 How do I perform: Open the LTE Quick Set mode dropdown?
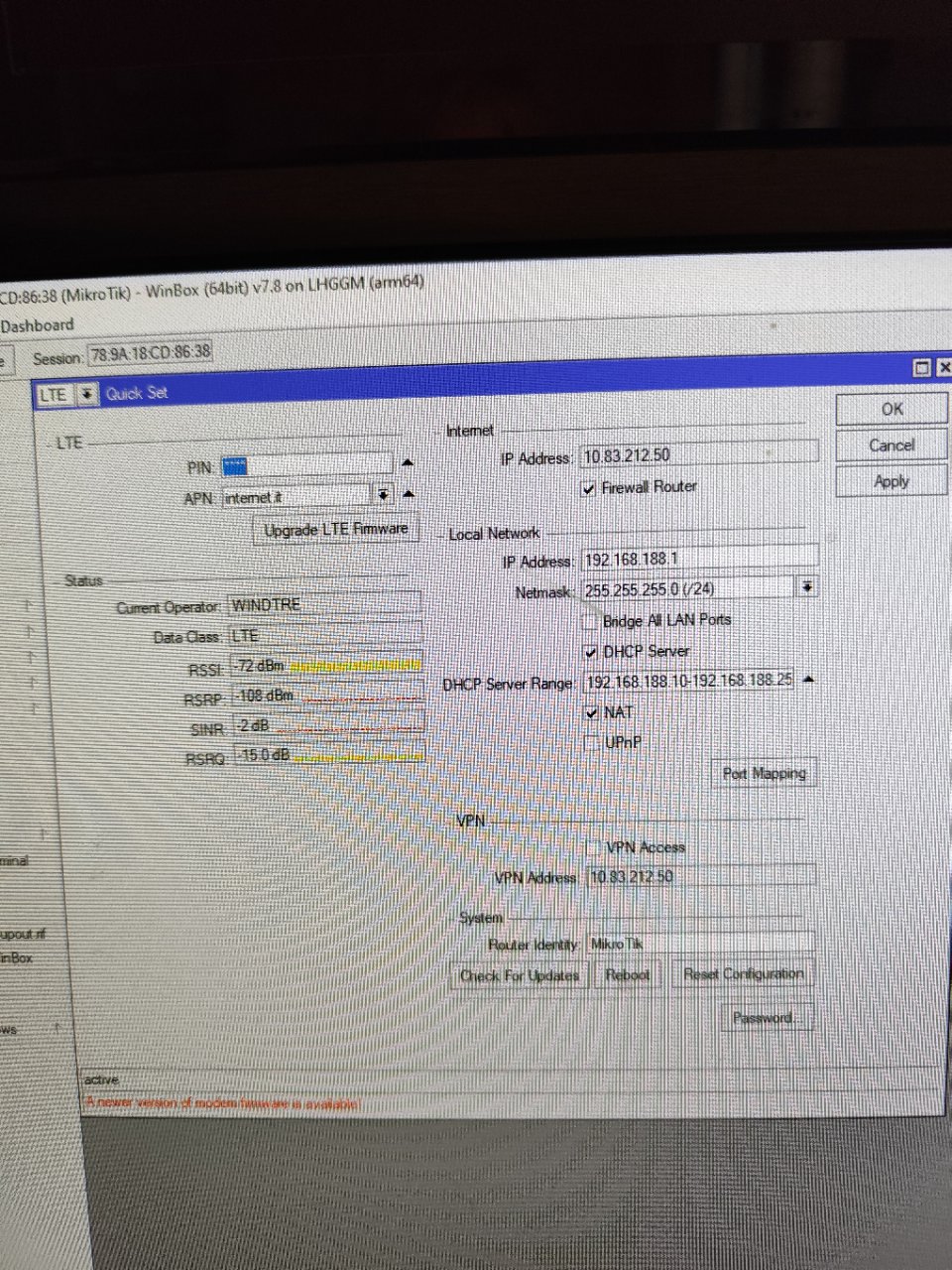87,394
